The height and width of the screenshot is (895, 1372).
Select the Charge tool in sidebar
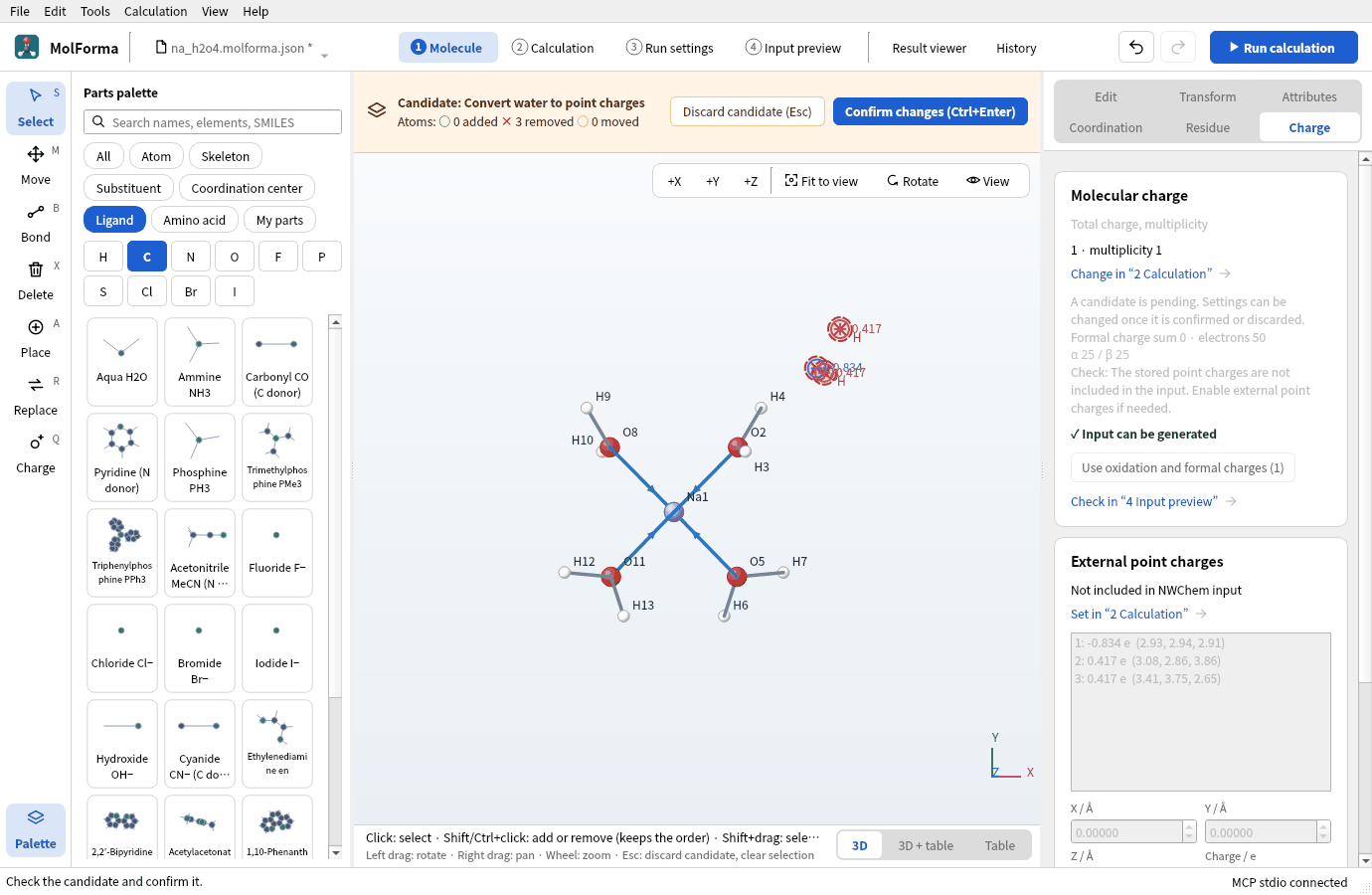tap(36, 453)
